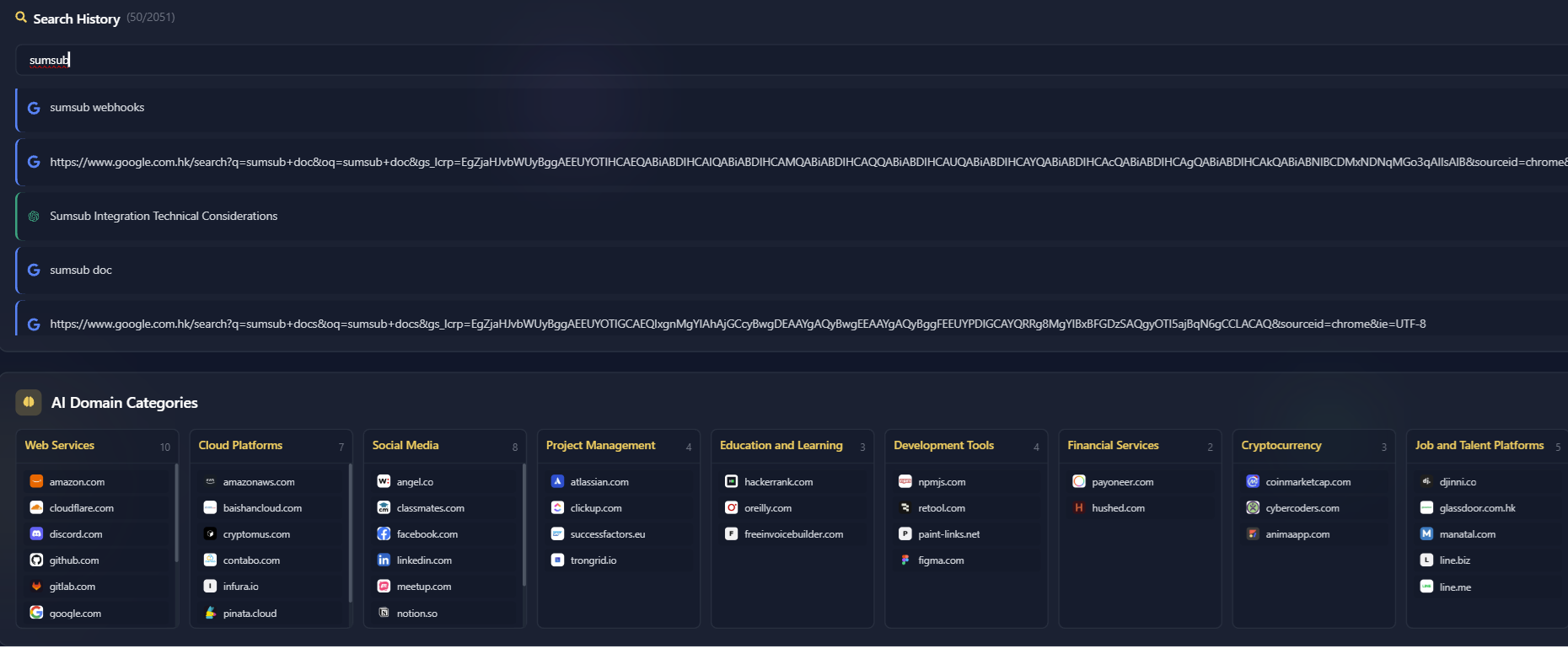Click the Social Media list scrollbar
Screen dimensions: 1568x654
(x=524, y=524)
